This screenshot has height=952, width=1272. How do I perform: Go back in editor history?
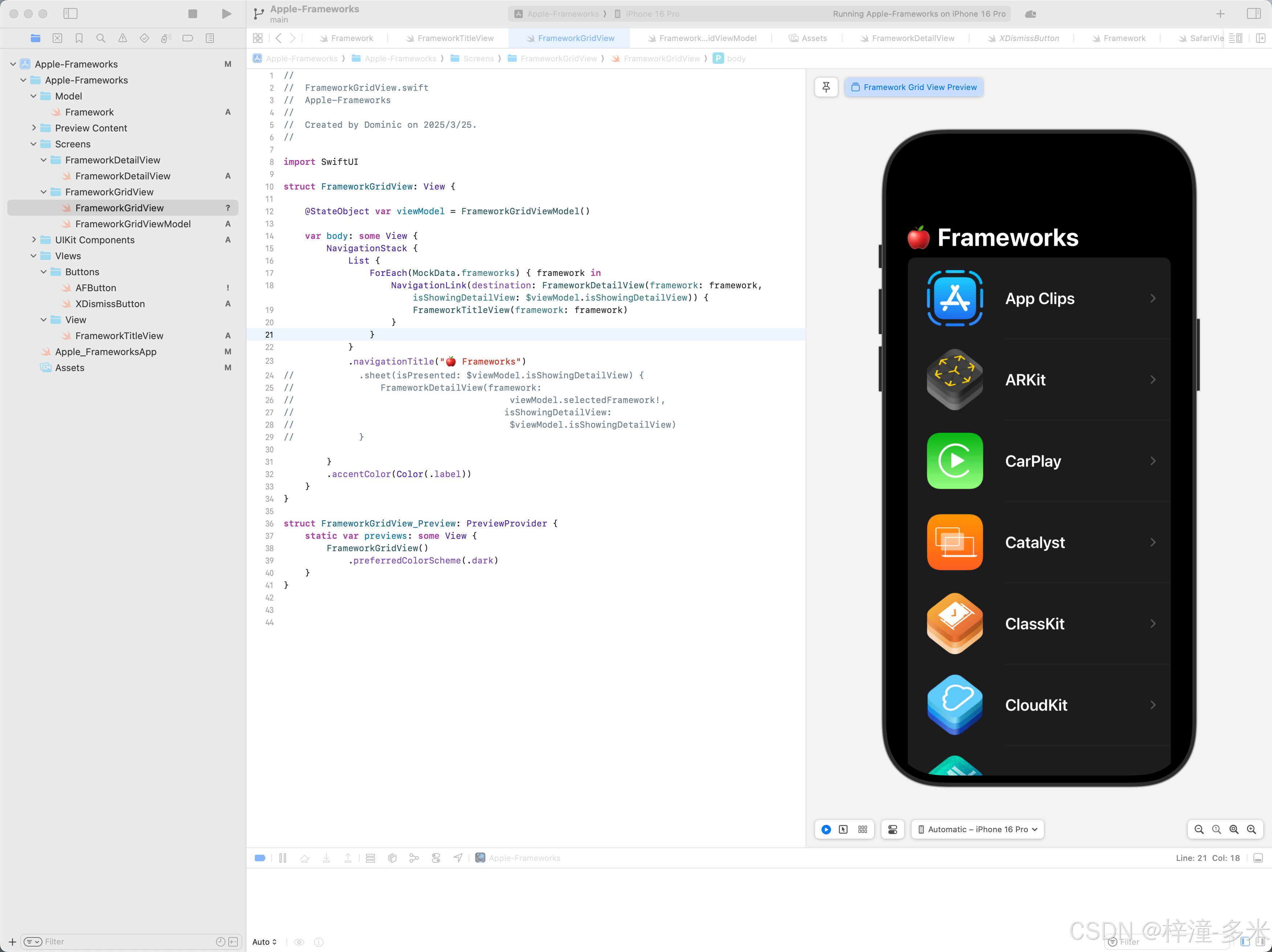click(x=278, y=38)
